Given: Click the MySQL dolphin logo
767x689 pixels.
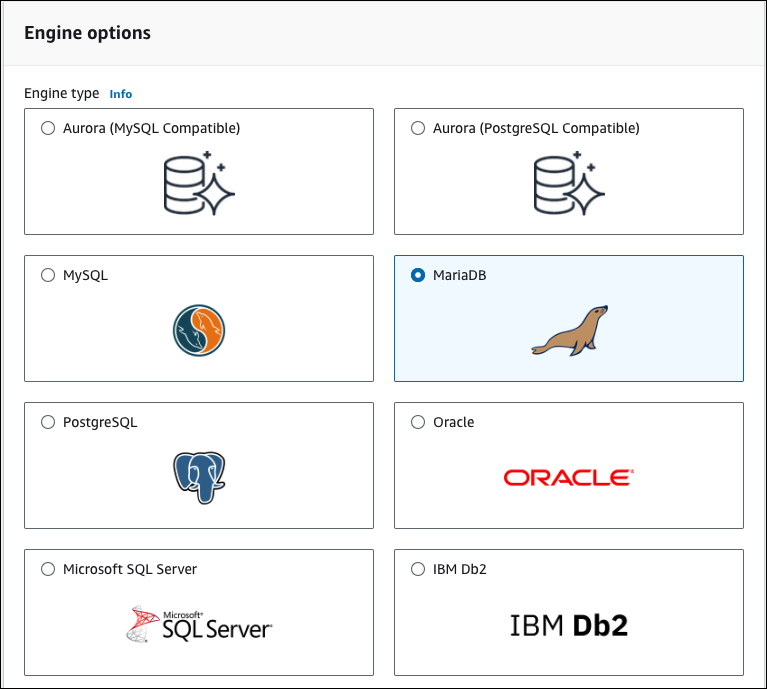Looking at the screenshot, I should (198, 331).
